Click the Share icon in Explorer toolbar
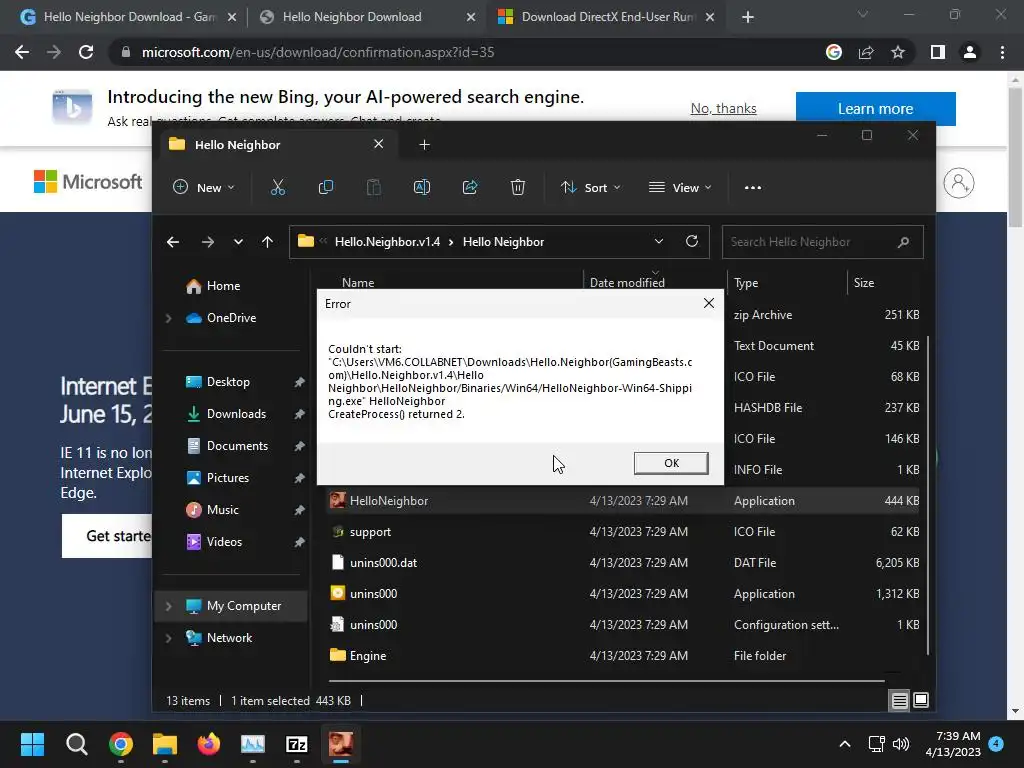The width and height of the screenshot is (1024, 768). tap(470, 187)
